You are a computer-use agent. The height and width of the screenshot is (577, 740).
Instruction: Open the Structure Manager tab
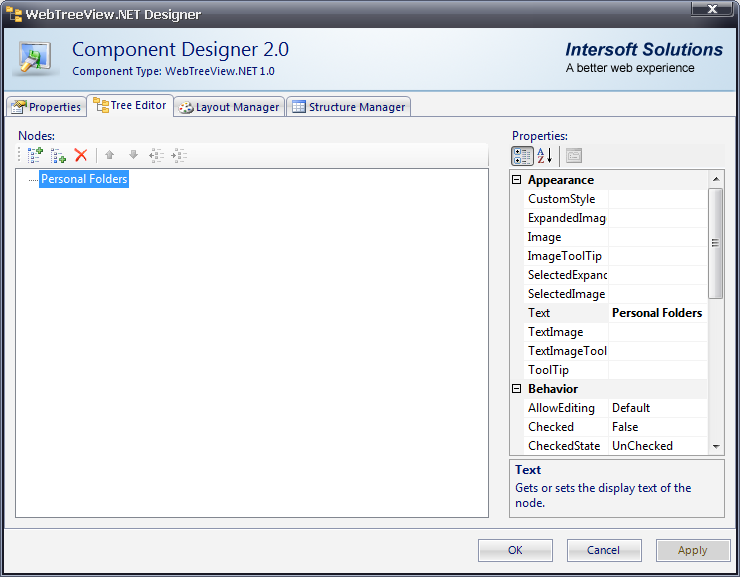click(x=348, y=107)
